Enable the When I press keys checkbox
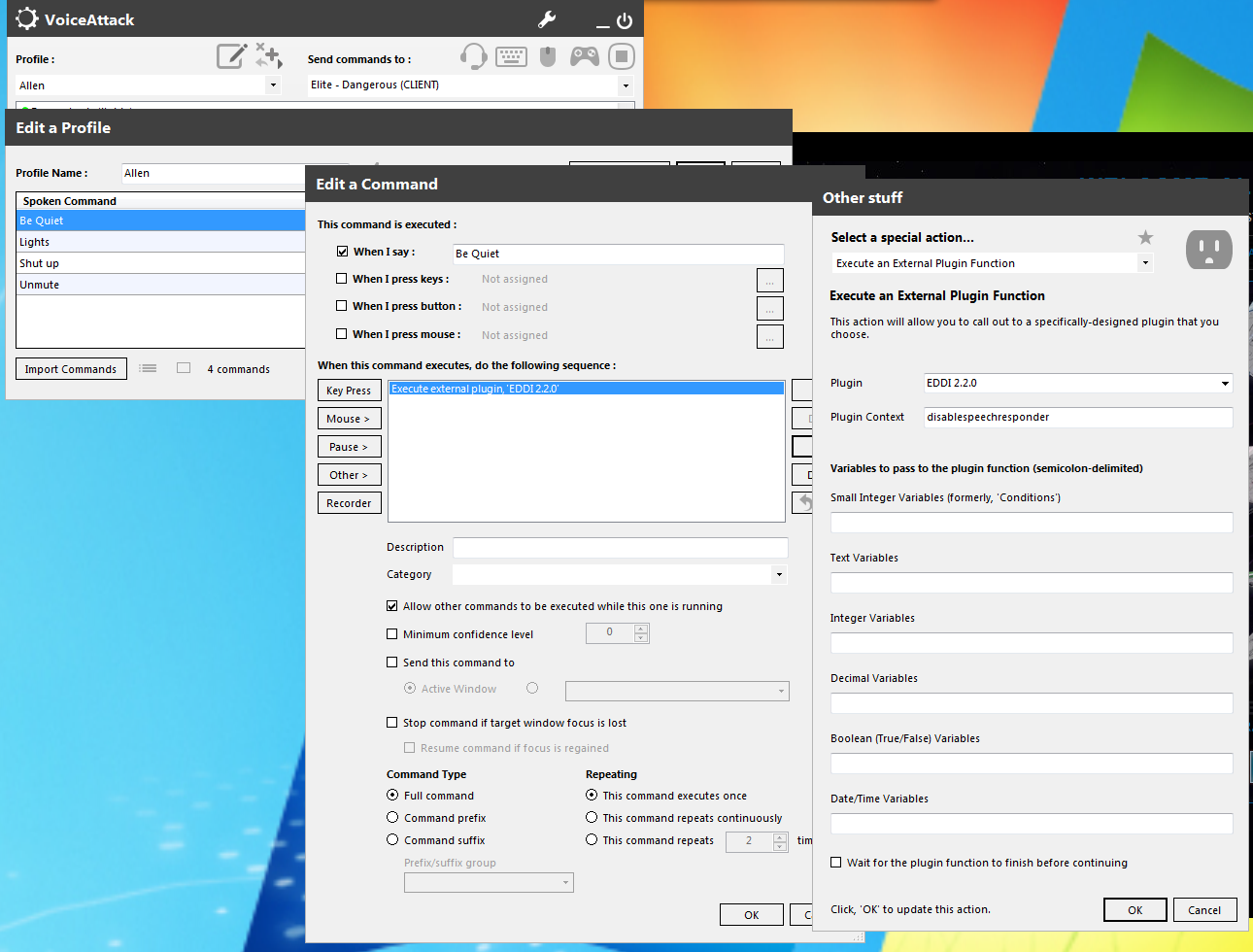The image size is (1253, 952). [x=342, y=278]
